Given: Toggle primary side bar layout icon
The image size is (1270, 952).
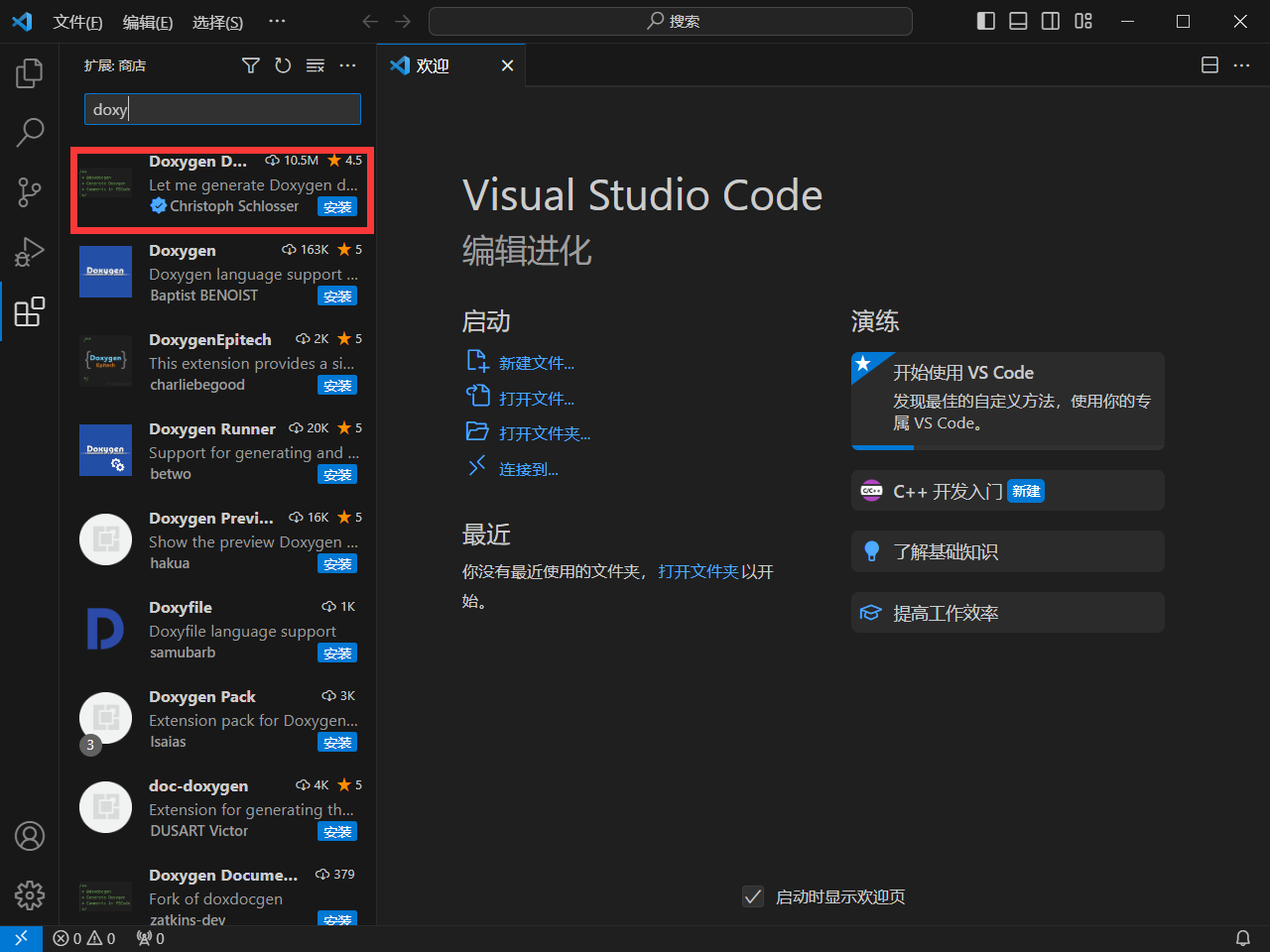Looking at the screenshot, I should pos(986,22).
